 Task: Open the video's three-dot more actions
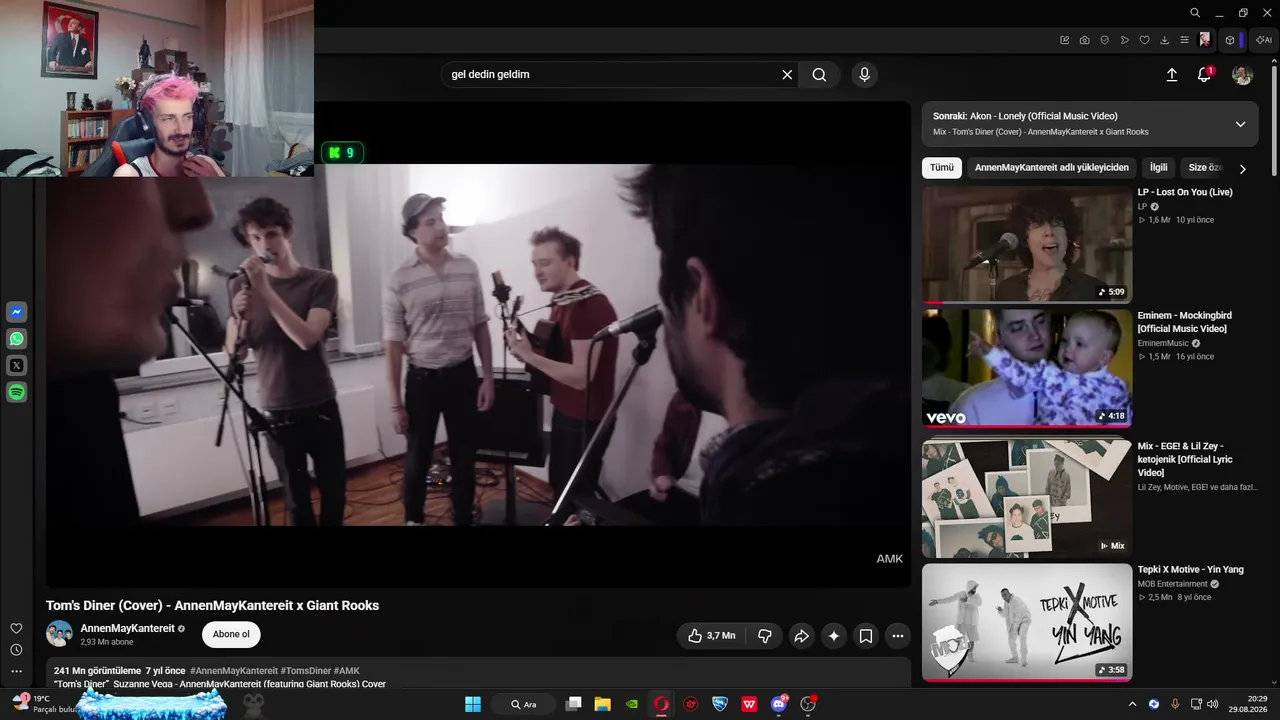[x=898, y=635]
